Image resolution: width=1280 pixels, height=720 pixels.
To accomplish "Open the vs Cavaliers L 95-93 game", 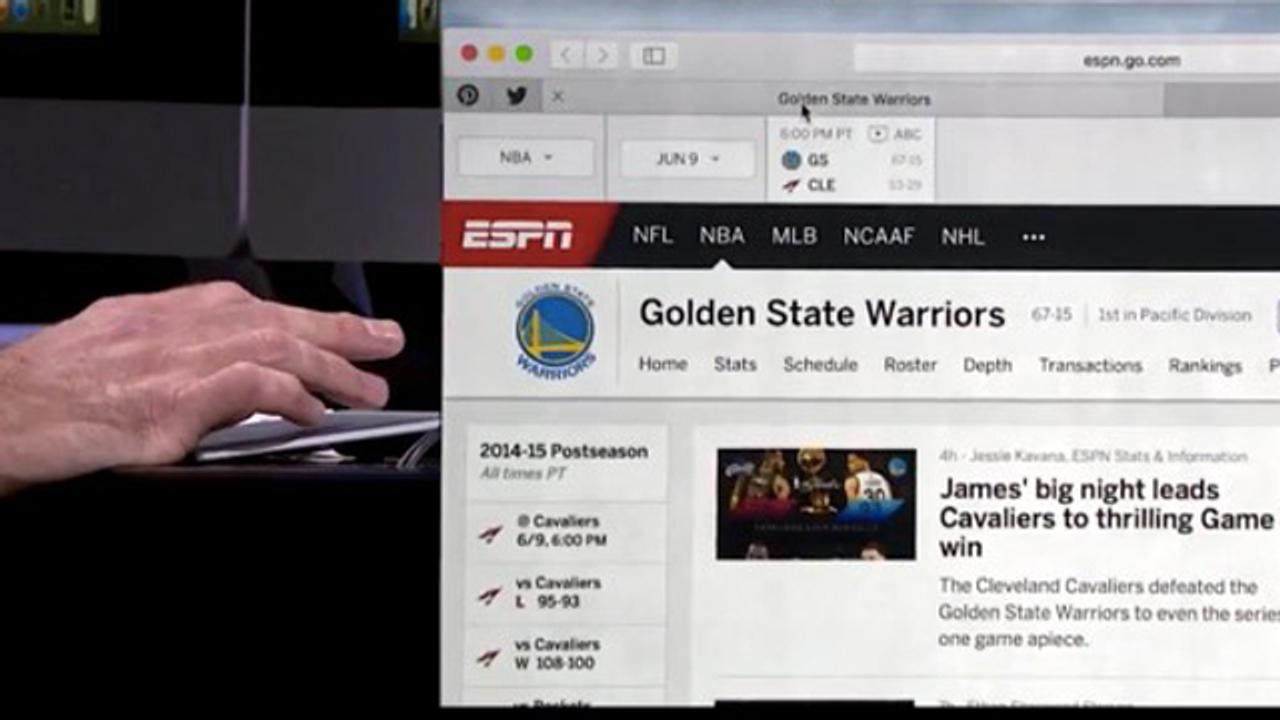I will pyautogui.click(x=566, y=592).
